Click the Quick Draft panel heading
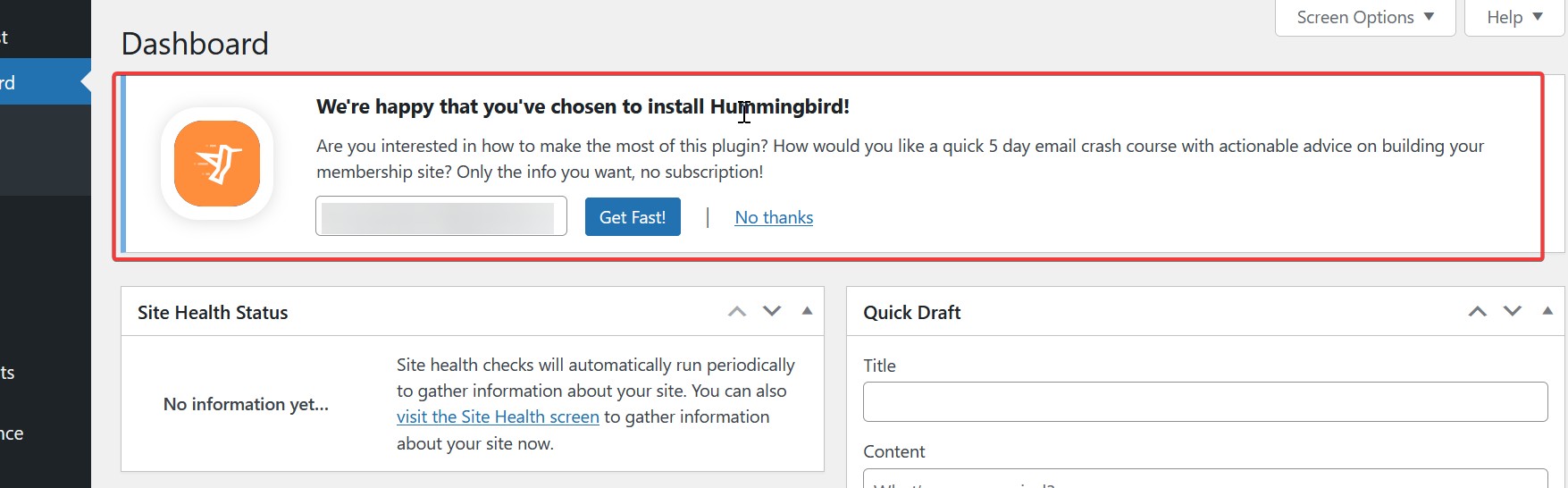1568x488 pixels. [x=911, y=313]
